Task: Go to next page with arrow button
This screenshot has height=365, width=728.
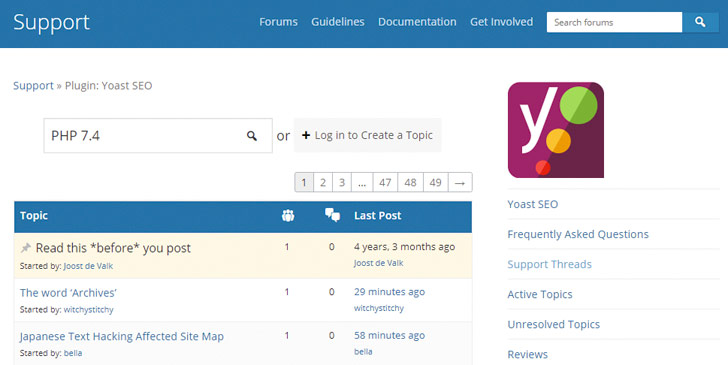Action: click(x=460, y=182)
